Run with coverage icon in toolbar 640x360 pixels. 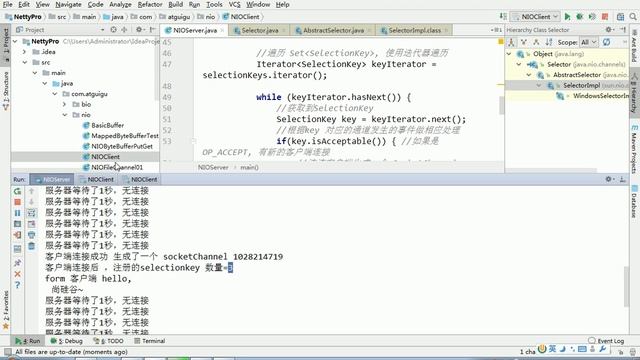(x=592, y=17)
